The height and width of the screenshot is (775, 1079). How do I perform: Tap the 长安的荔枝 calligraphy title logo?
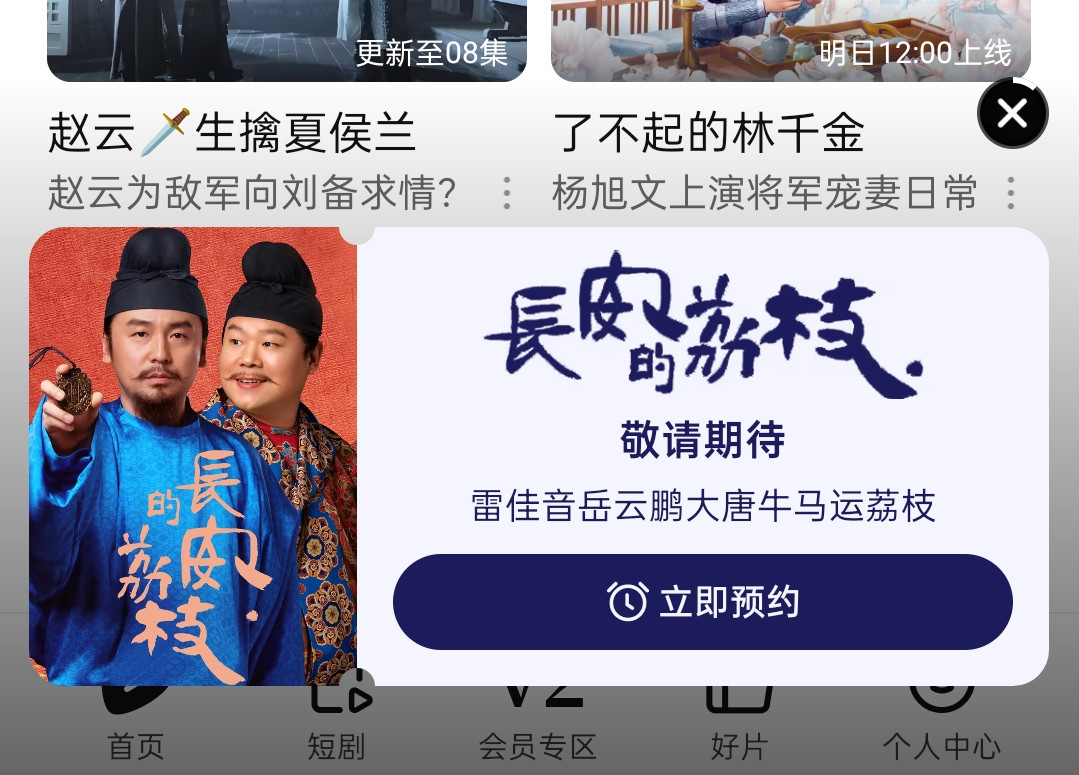(703, 325)
